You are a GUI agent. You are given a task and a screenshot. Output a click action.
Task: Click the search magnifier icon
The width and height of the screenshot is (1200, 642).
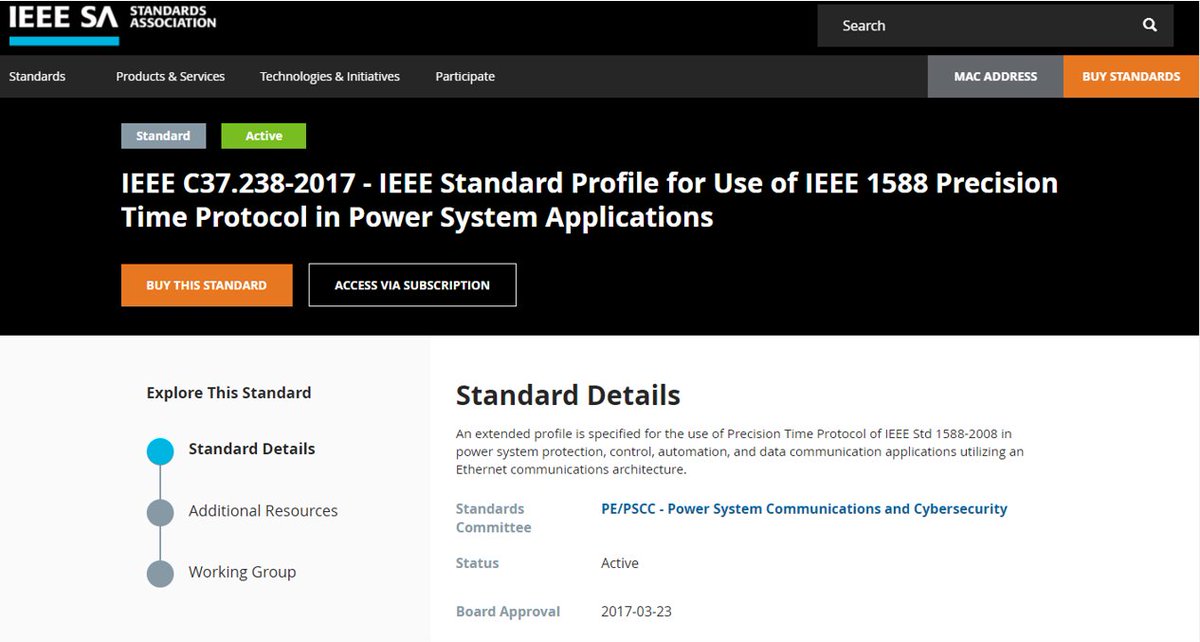coord(1149,26)
